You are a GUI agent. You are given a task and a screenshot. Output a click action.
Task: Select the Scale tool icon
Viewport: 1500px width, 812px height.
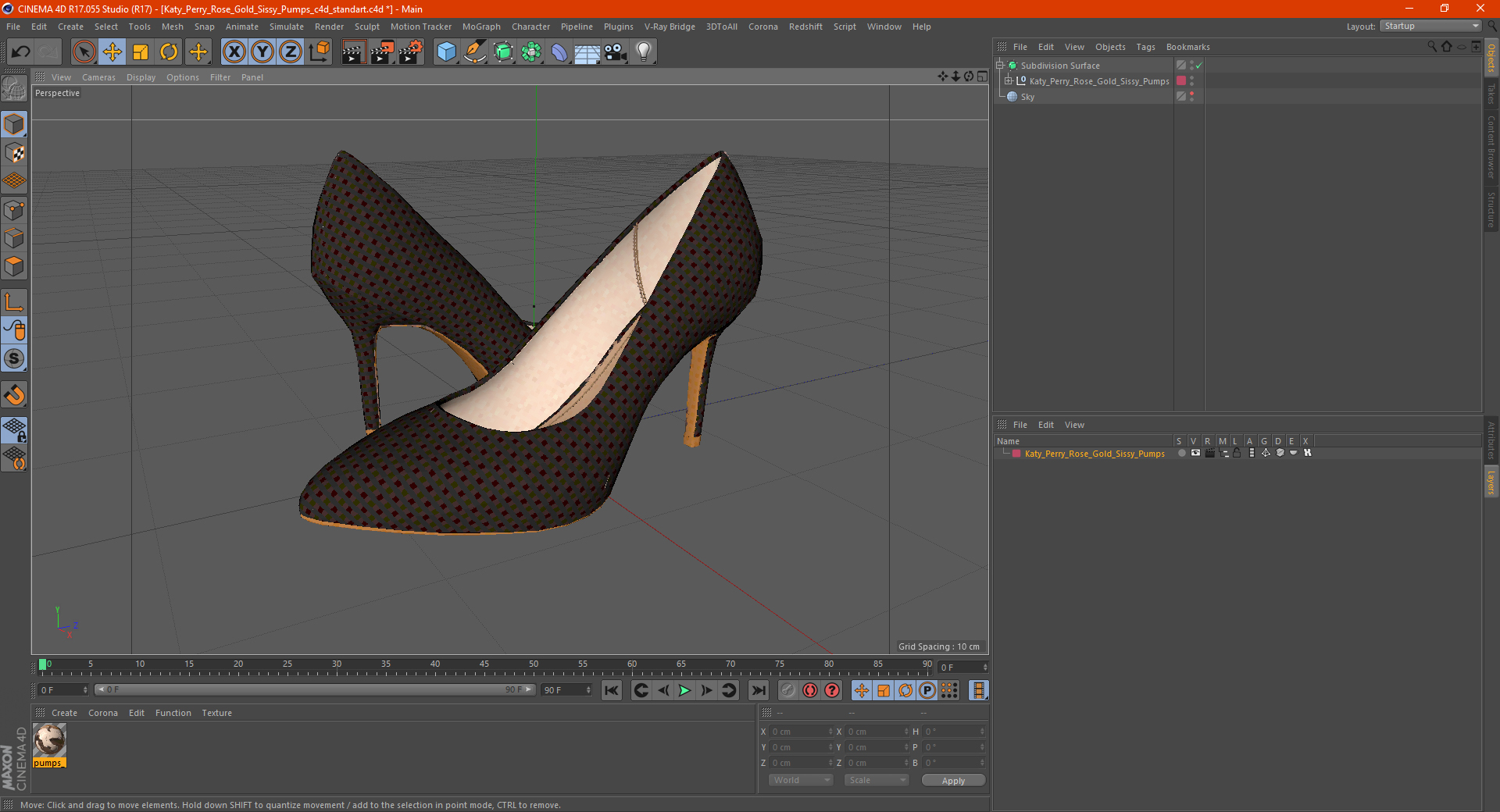(x=141, y=52)
